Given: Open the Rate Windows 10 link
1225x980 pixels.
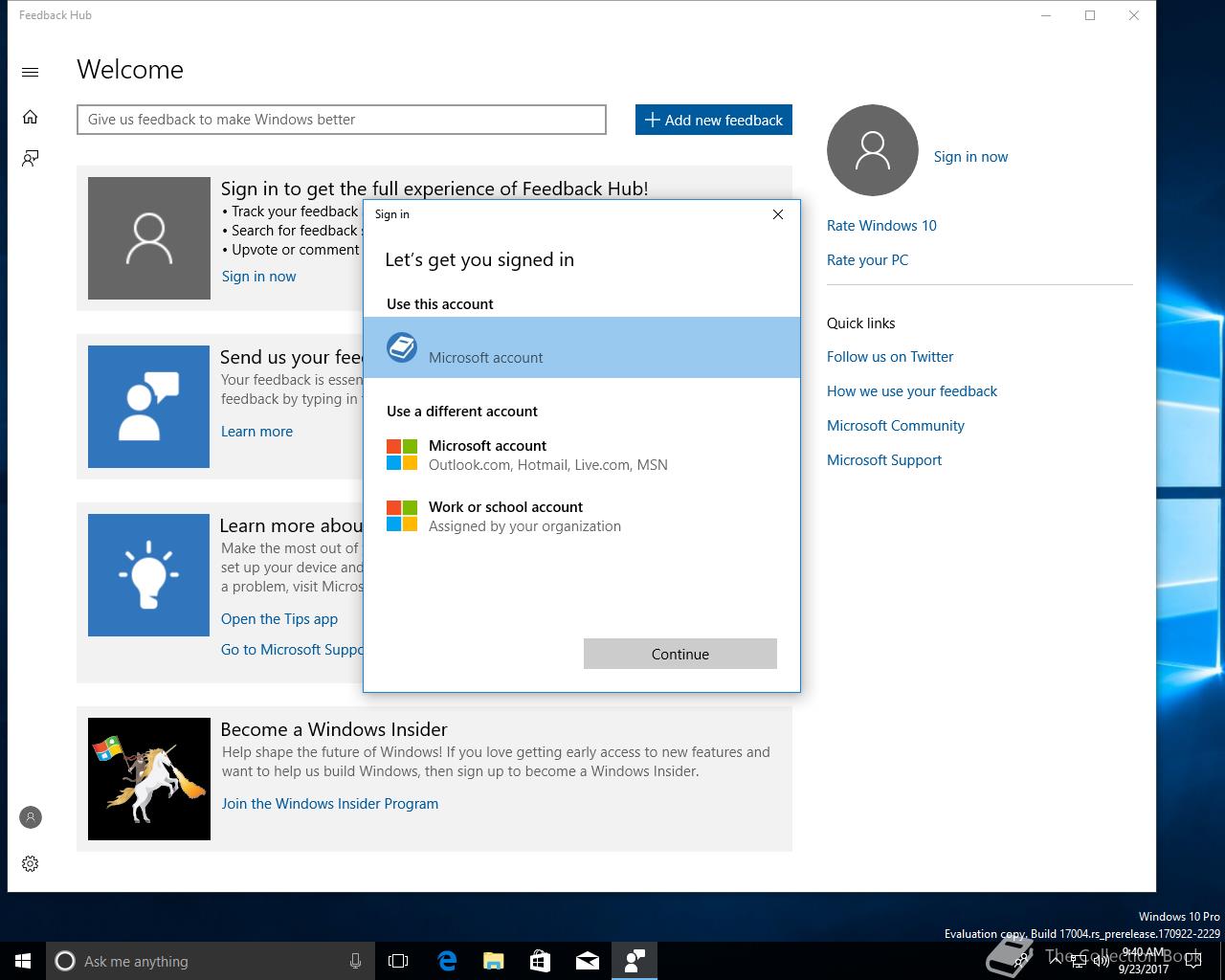Looking at the screenshot, I should [x=881, y=226].
